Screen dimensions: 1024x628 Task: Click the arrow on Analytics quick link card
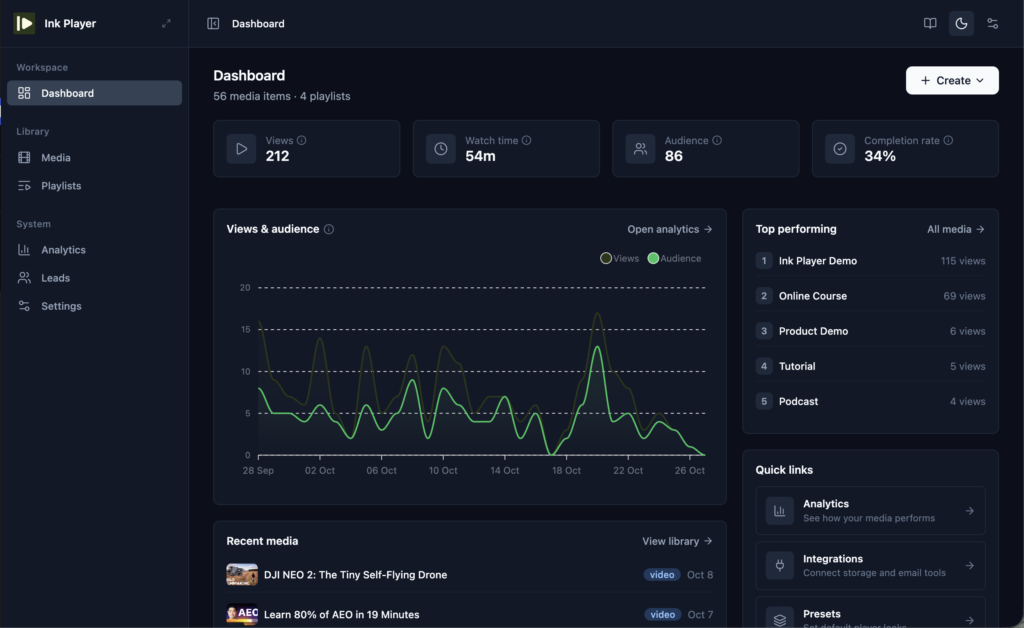[x=970, y=511]
